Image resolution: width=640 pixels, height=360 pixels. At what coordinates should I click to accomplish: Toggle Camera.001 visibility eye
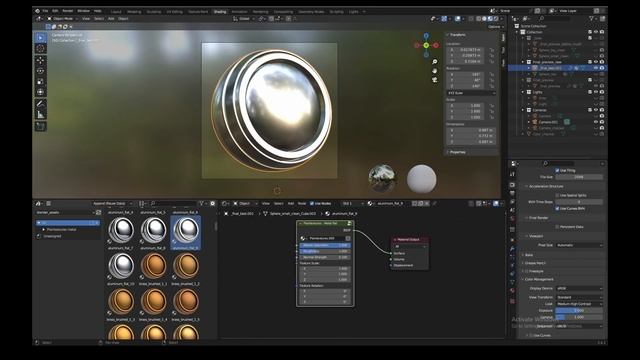(x=596, y=122)
